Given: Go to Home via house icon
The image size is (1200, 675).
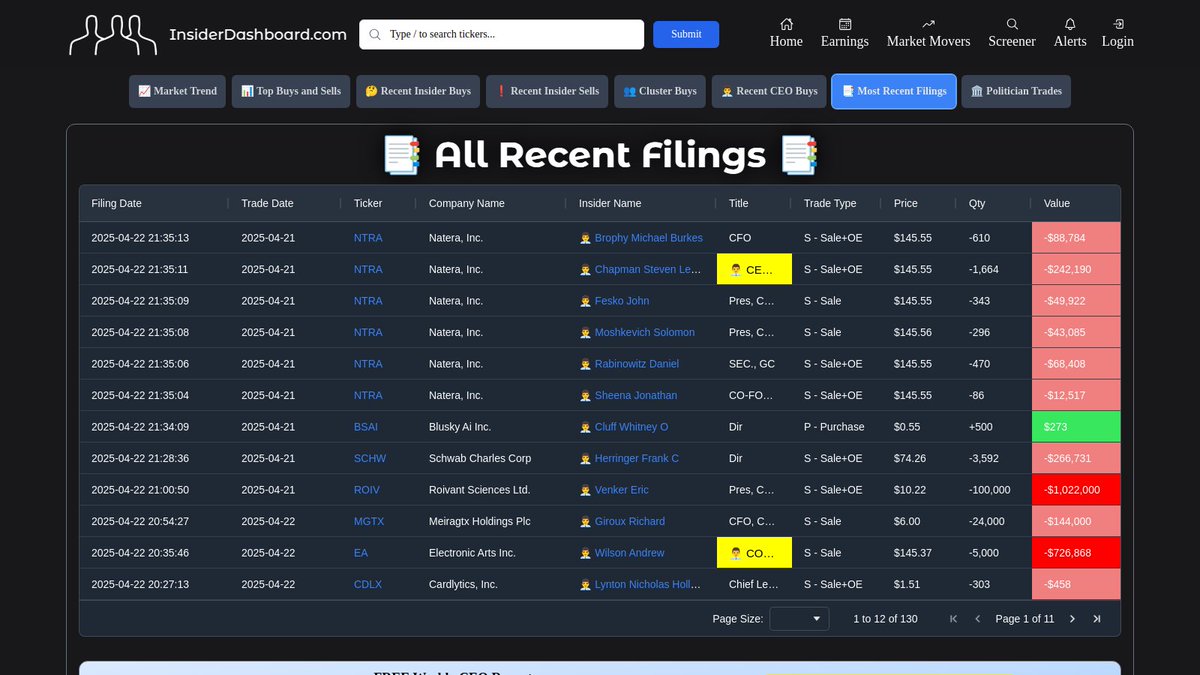Looking at the screenshot, I should pyautogui.click(x=786, y=24).
